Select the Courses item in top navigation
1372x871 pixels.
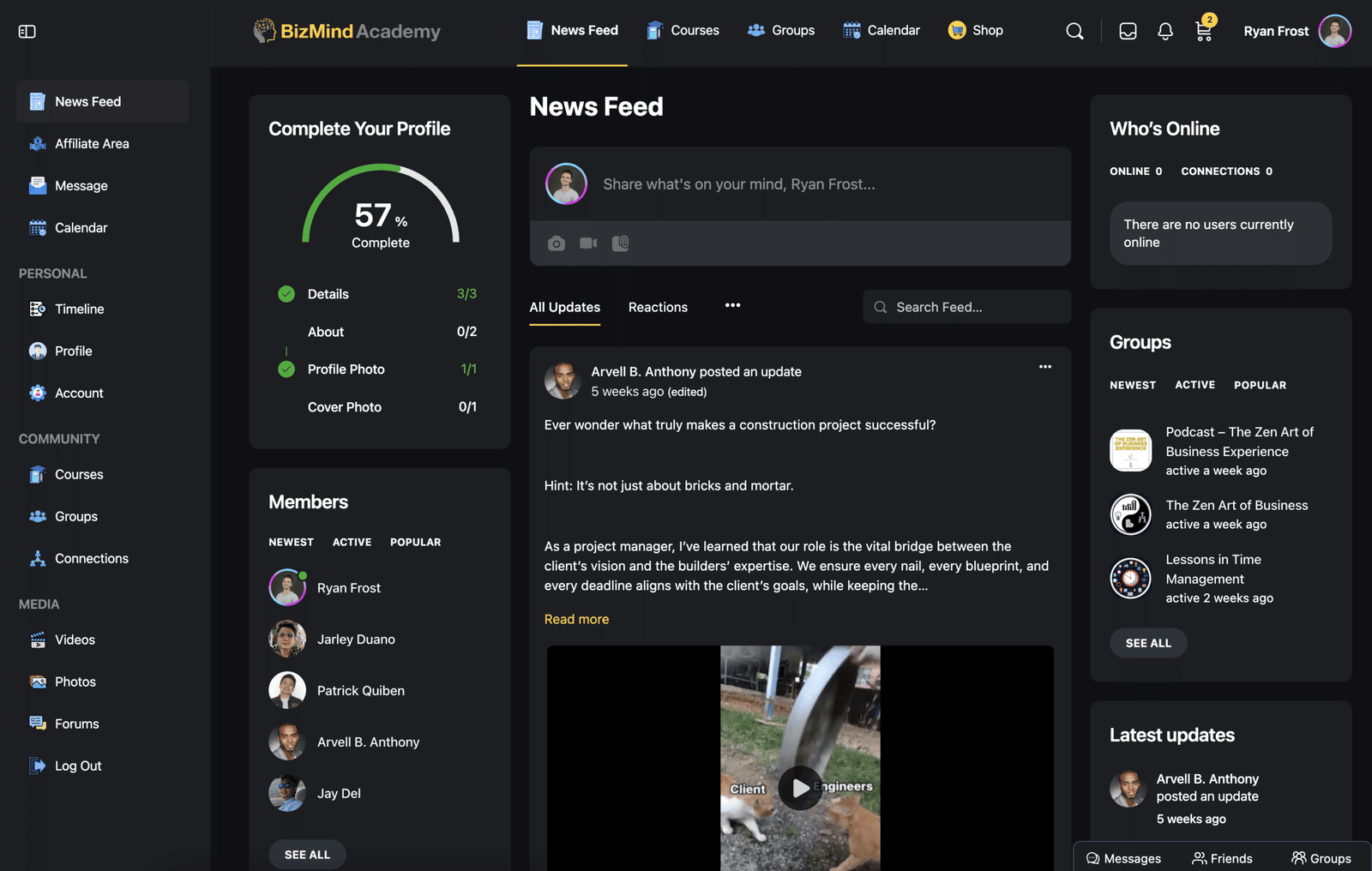point(683,31)
